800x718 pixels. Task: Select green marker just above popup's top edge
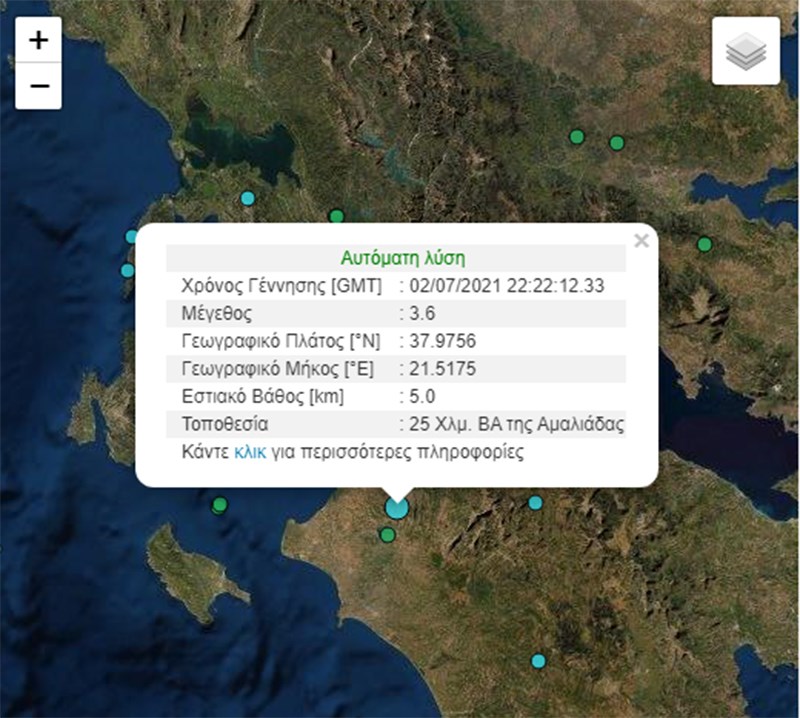pos(337,216)
